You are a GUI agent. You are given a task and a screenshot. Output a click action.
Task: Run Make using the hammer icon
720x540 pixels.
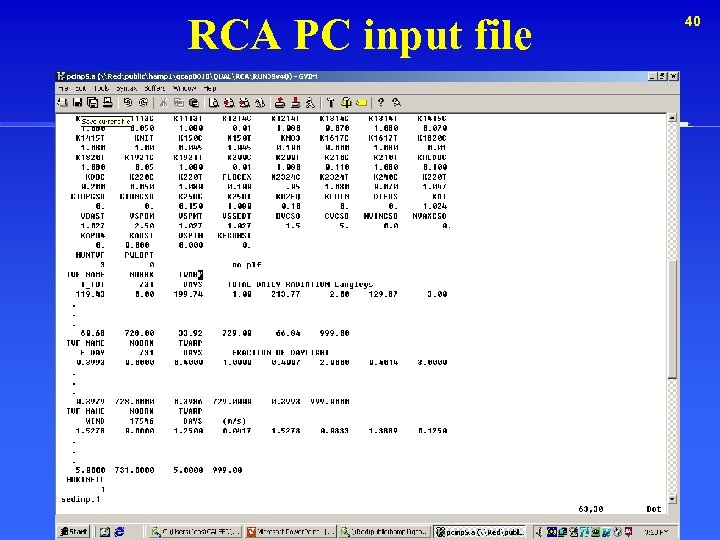pos(330,103)
